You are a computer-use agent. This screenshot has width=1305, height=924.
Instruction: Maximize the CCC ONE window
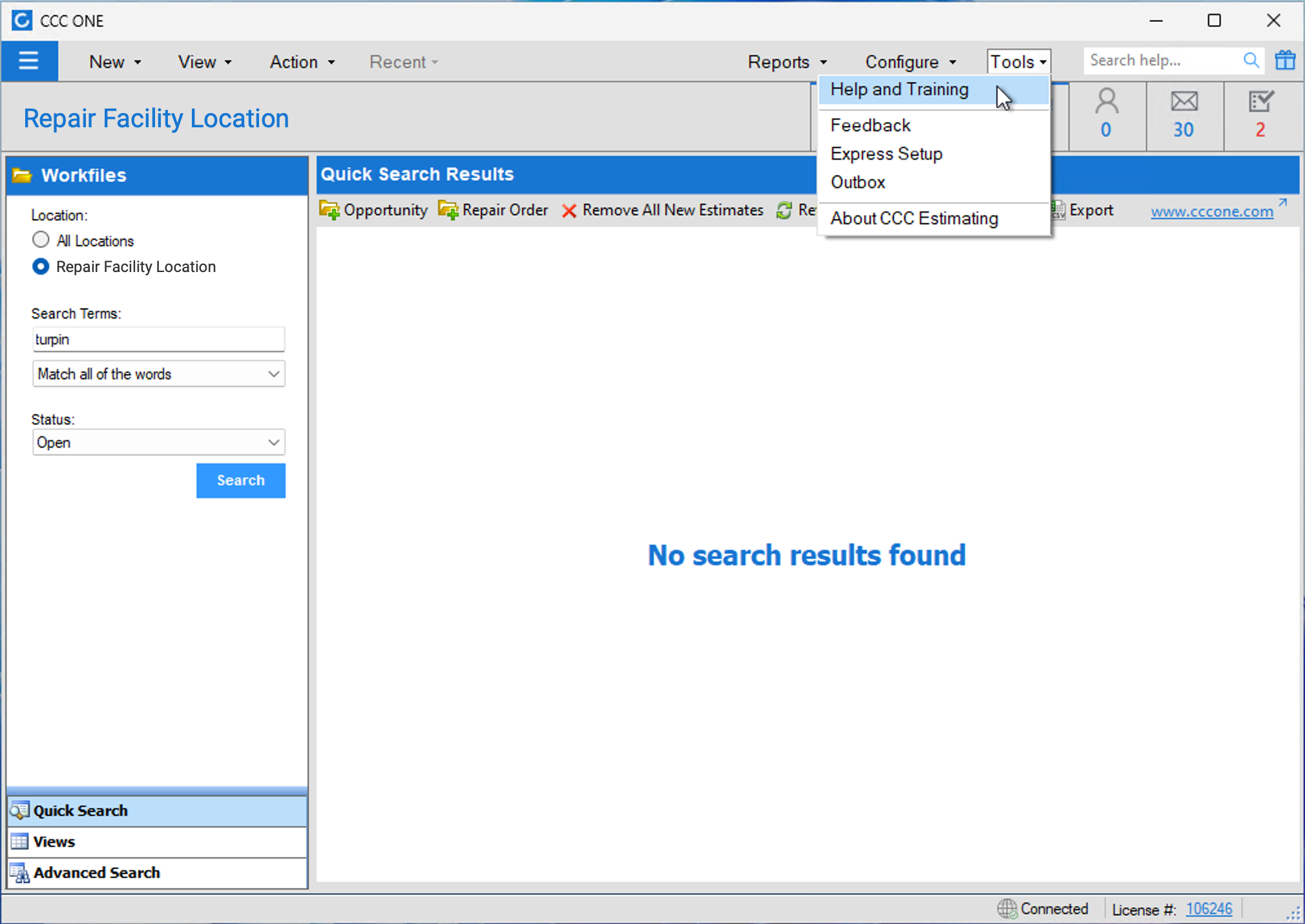click(1215, 21)
